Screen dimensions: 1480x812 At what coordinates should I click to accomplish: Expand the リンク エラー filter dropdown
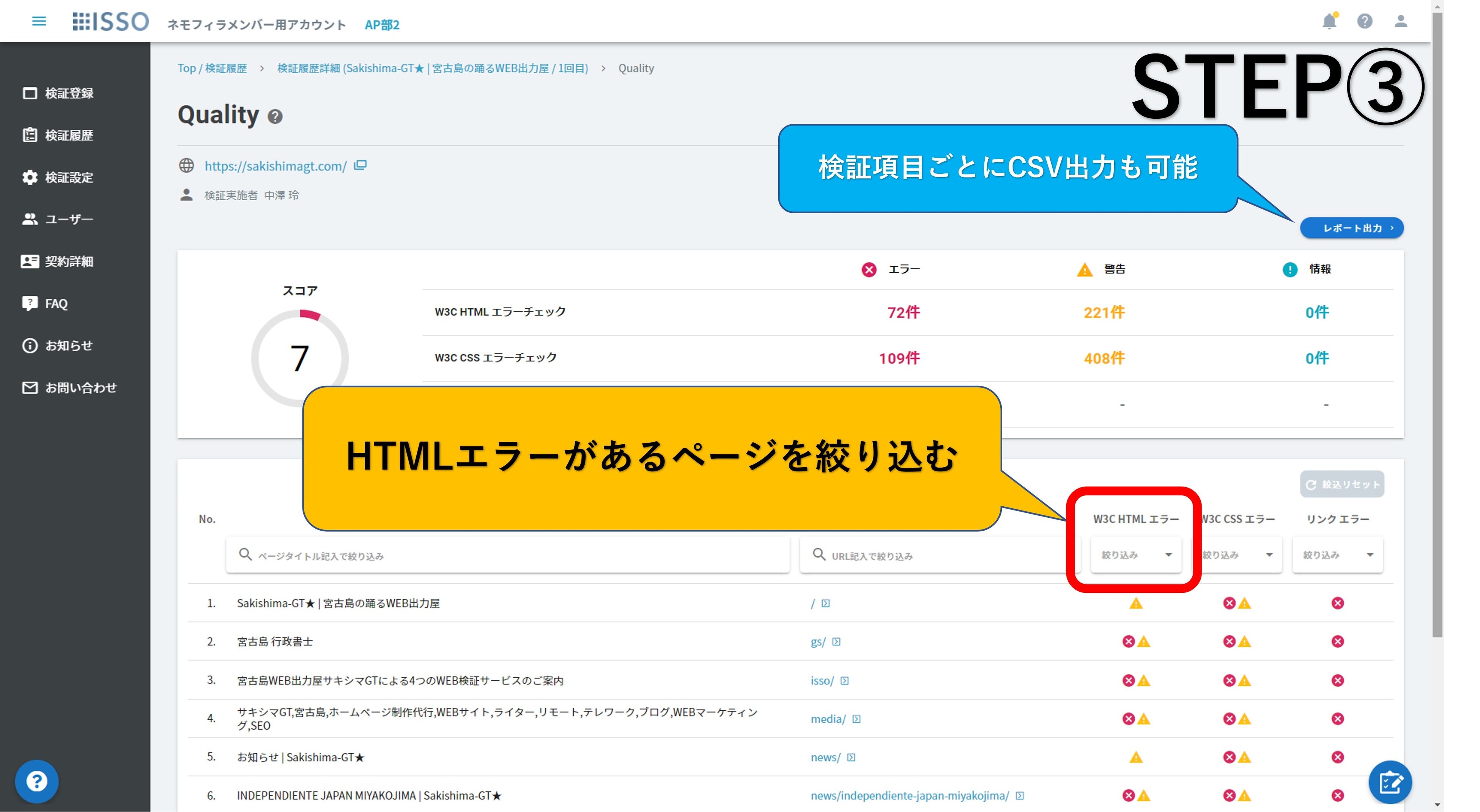1338,555
